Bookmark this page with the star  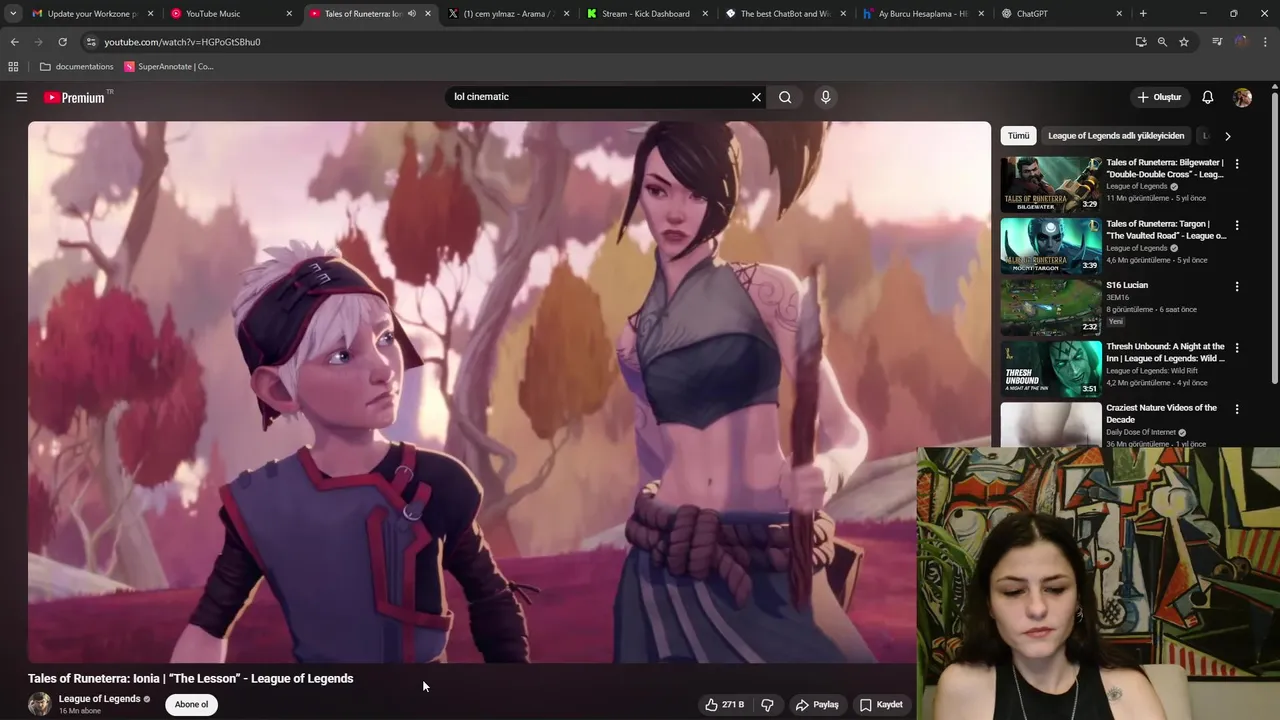pos(1184,42)
